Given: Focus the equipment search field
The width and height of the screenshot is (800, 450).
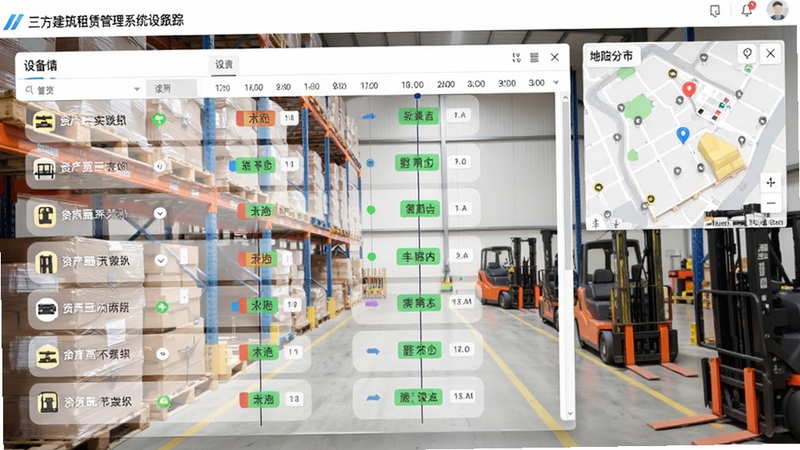Looking at the screenshot, I should click(83, 90).
